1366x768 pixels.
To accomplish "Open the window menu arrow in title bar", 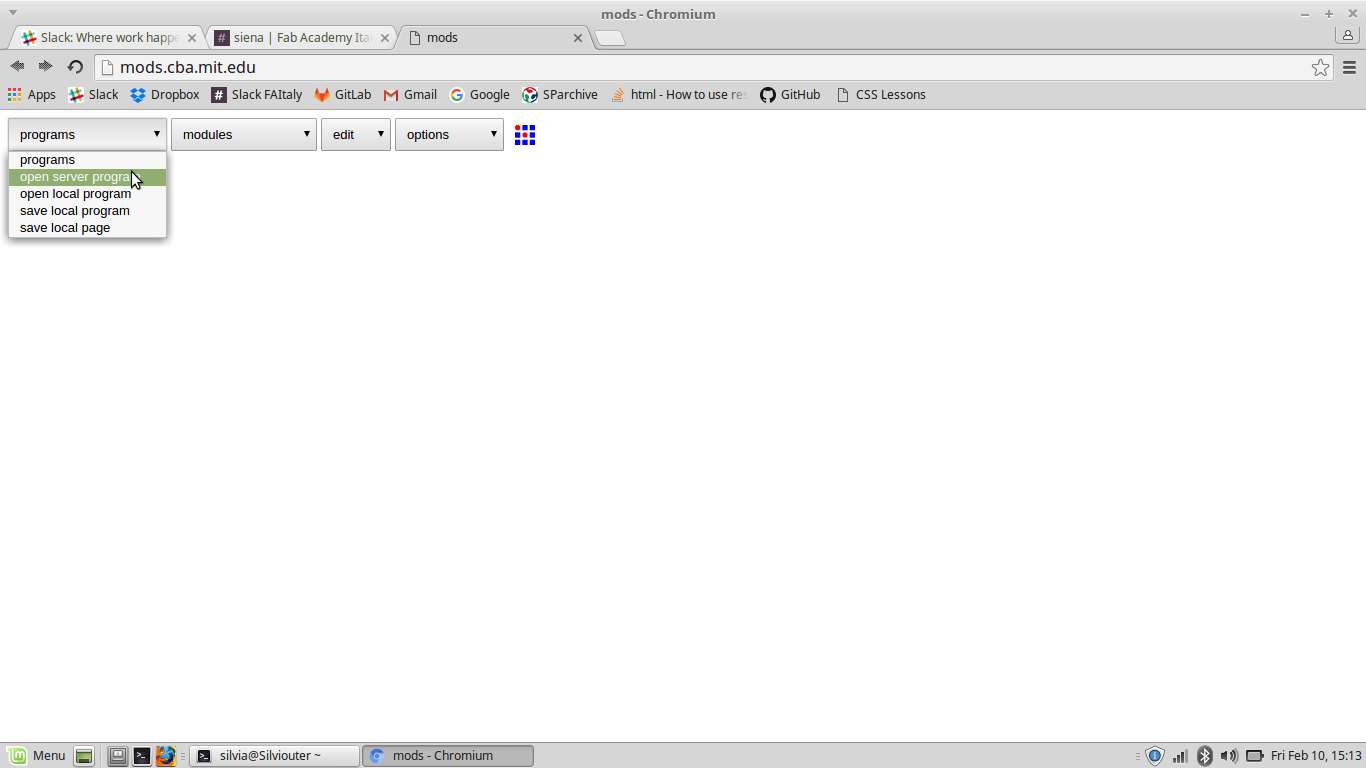I will (13, 12).
